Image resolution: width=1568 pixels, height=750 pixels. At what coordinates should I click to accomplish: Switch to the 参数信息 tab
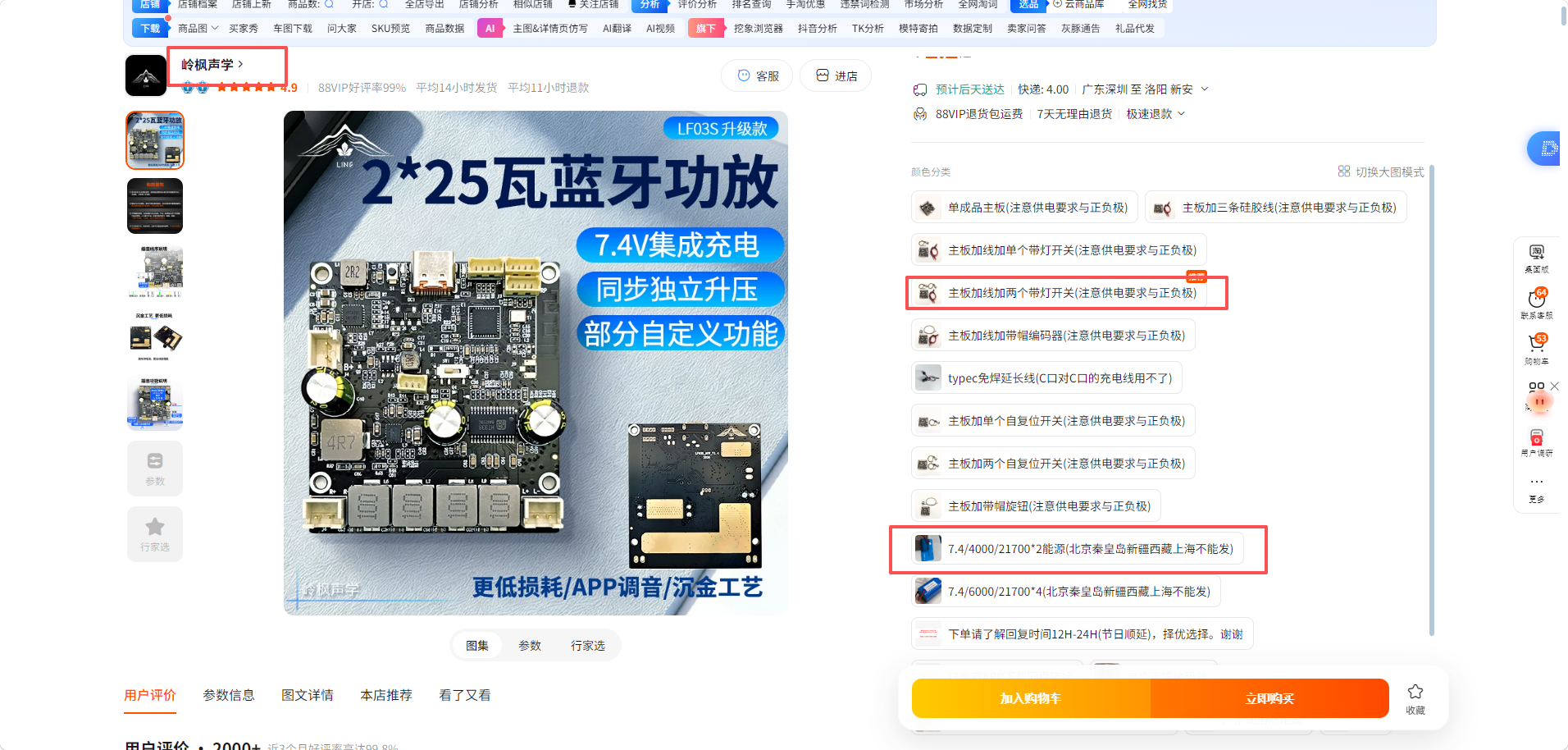click(x=229, y=695)
